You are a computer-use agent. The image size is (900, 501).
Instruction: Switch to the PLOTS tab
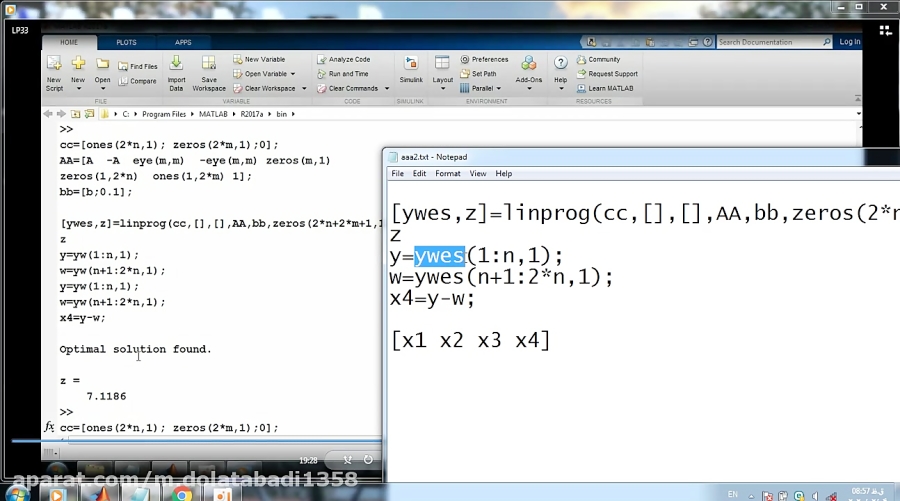(126, 43)
